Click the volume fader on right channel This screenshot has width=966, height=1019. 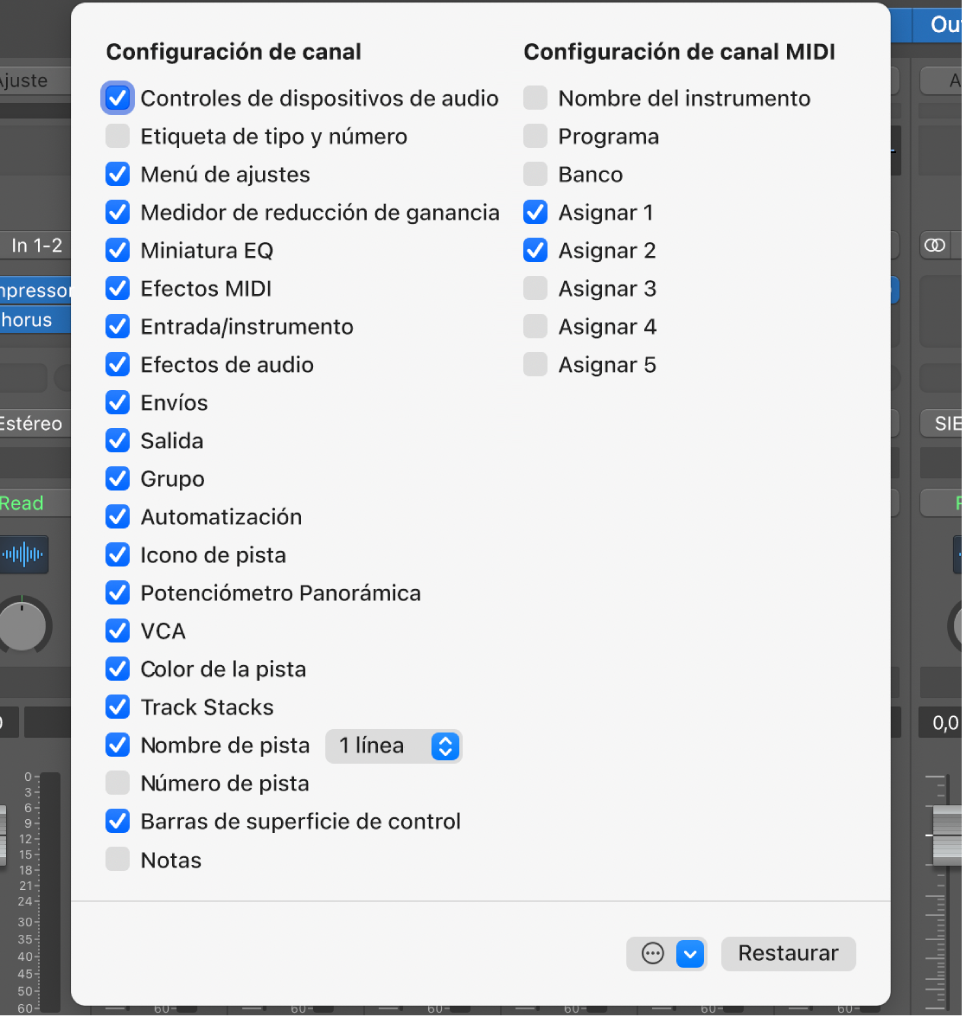945,835
